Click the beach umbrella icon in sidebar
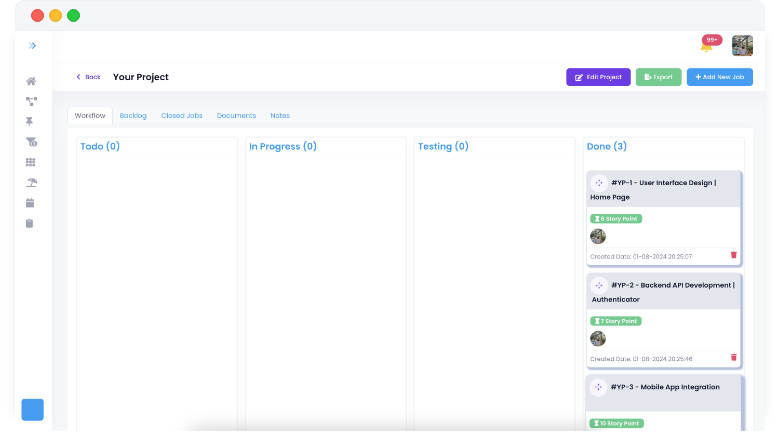This screenshot has height=435, width=780. pyautogui.click(x=31, y=182)
